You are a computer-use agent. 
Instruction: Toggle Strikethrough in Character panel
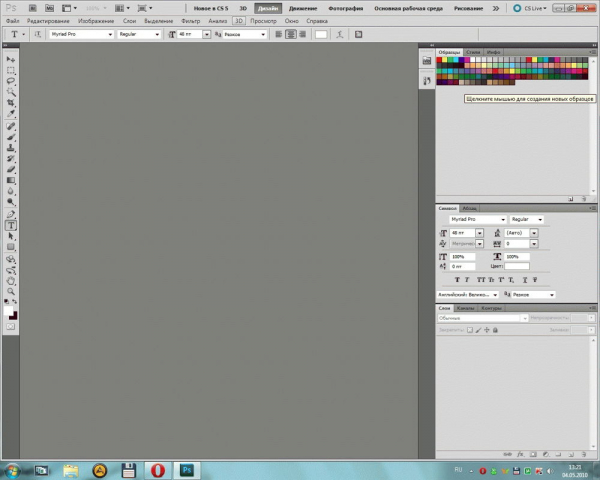(535, 280)
